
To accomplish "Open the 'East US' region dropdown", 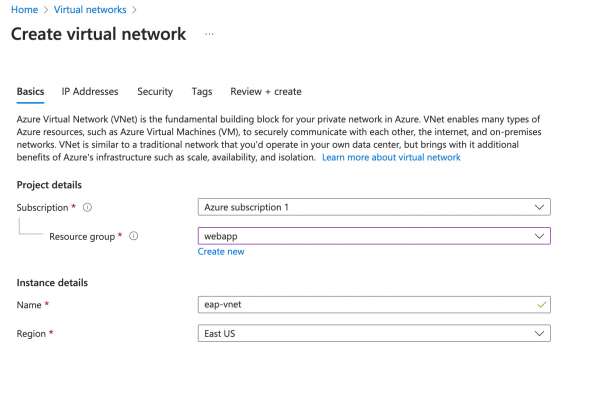I will (374, 333).
